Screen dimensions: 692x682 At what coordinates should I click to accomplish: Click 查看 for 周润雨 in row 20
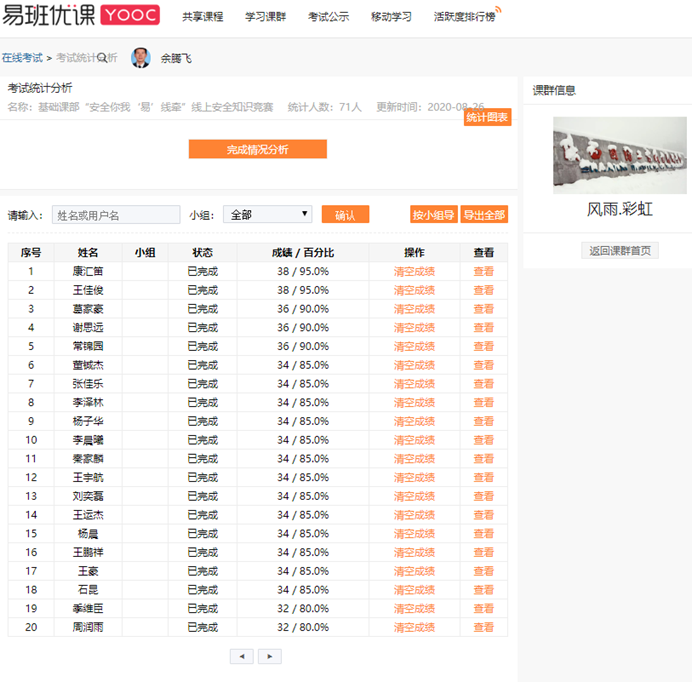click(x=483, y=627)
